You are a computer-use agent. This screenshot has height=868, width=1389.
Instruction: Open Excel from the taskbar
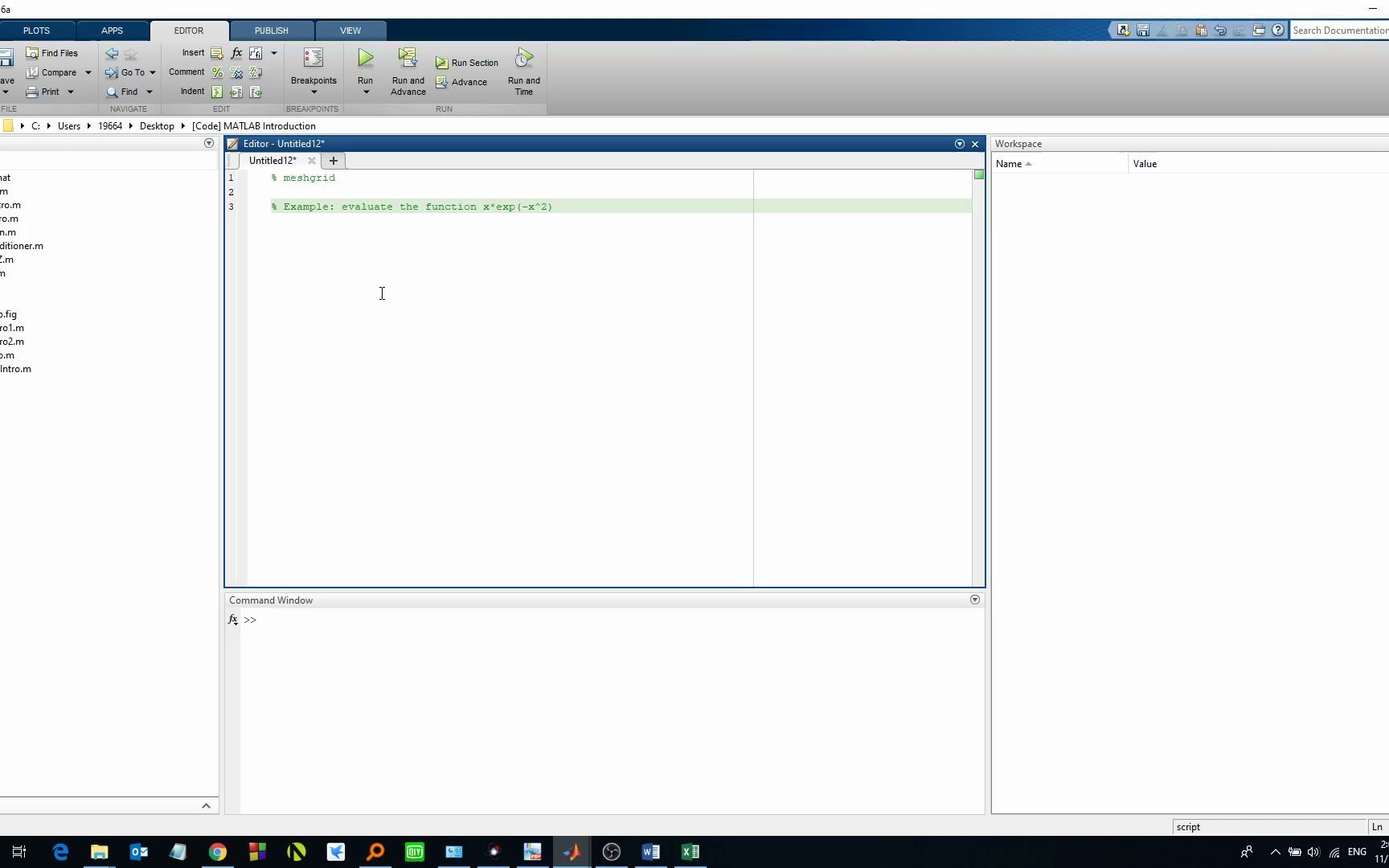tap(690, 852)
